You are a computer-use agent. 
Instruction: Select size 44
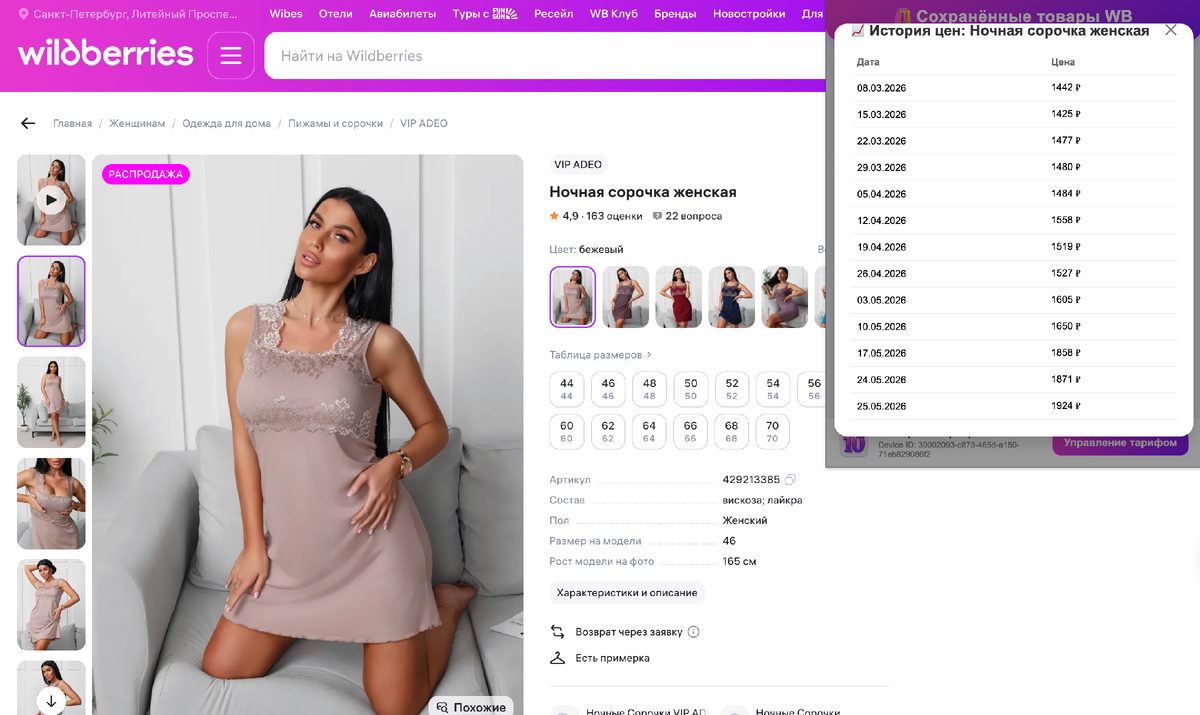tap(567, 389)
